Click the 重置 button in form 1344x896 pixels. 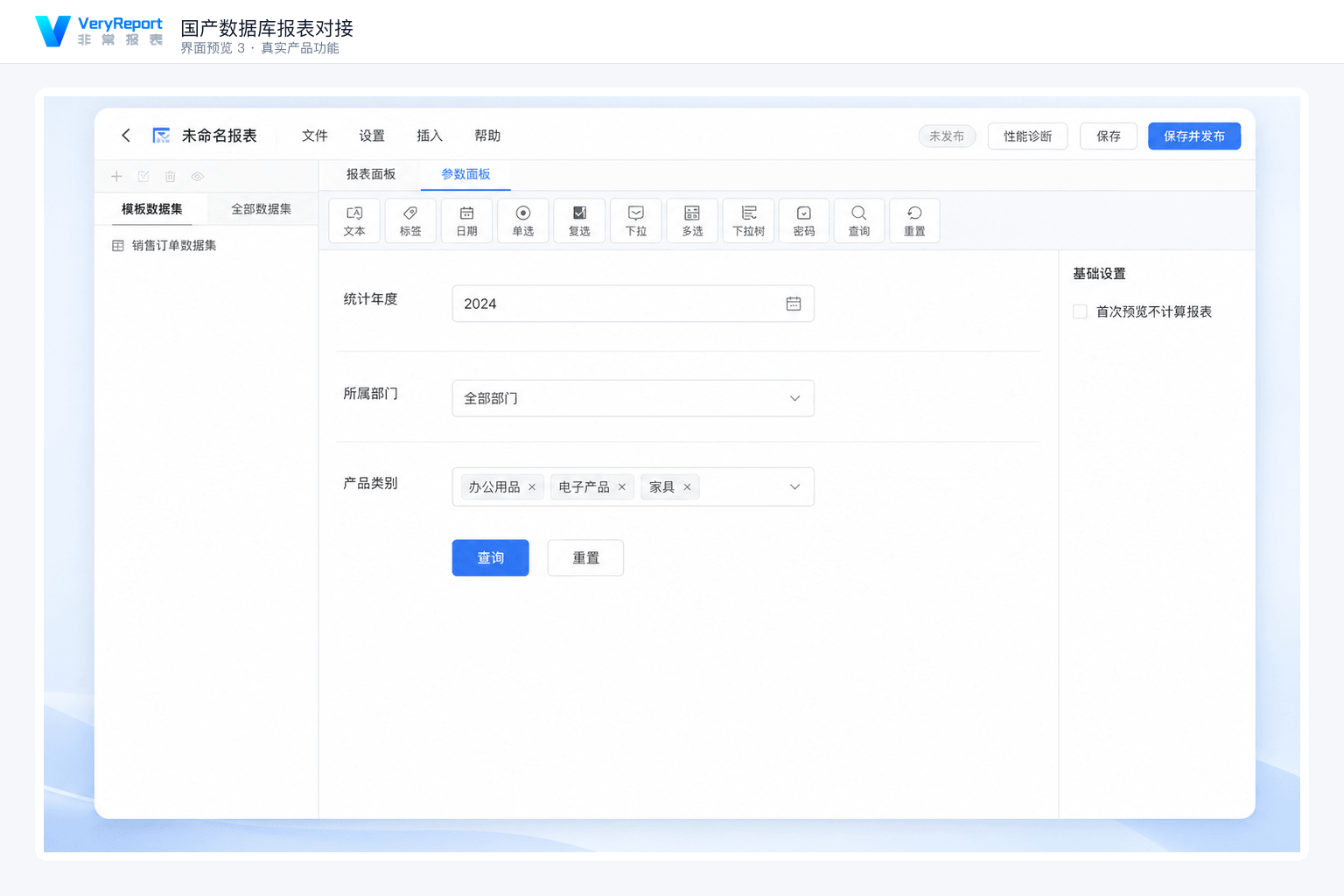click(585, 558)
